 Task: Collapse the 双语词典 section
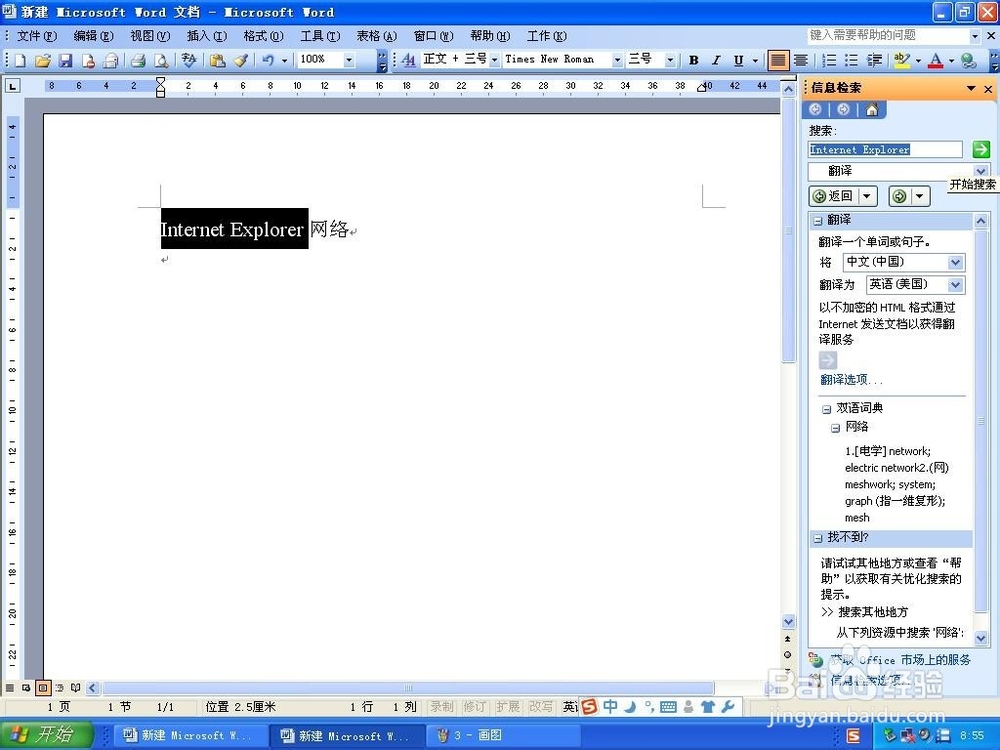click(x=827, y=409)
